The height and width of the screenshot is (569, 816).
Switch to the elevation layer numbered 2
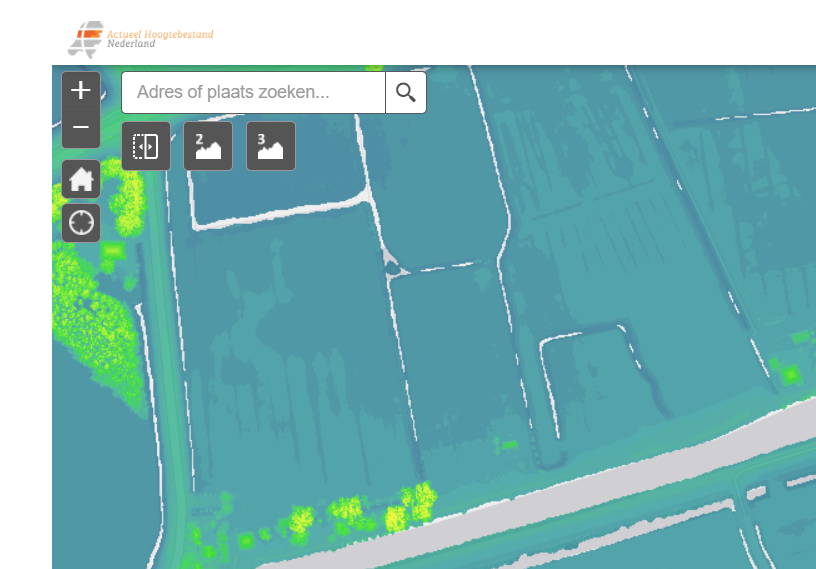(x=208, y=147)
